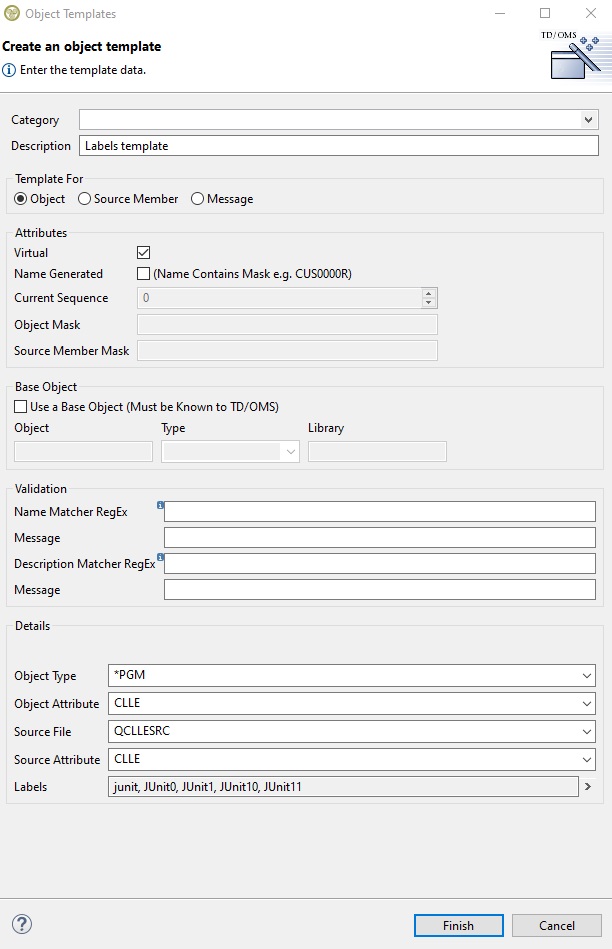Click the help question mark icon
The width and height of the screenshot is (612, 949).
21,924
